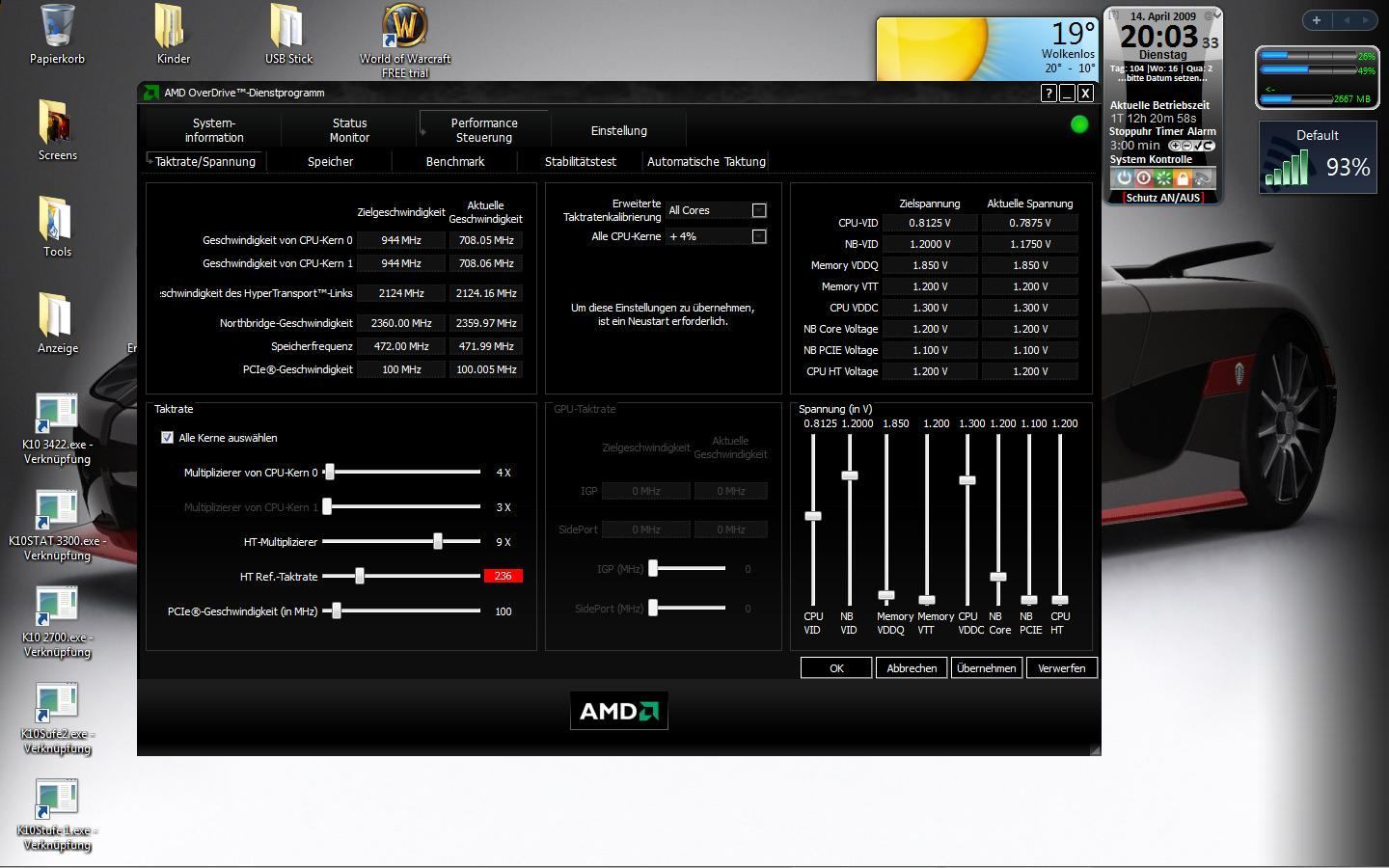
Task: Click the OK button
Action: click(836, 667)
